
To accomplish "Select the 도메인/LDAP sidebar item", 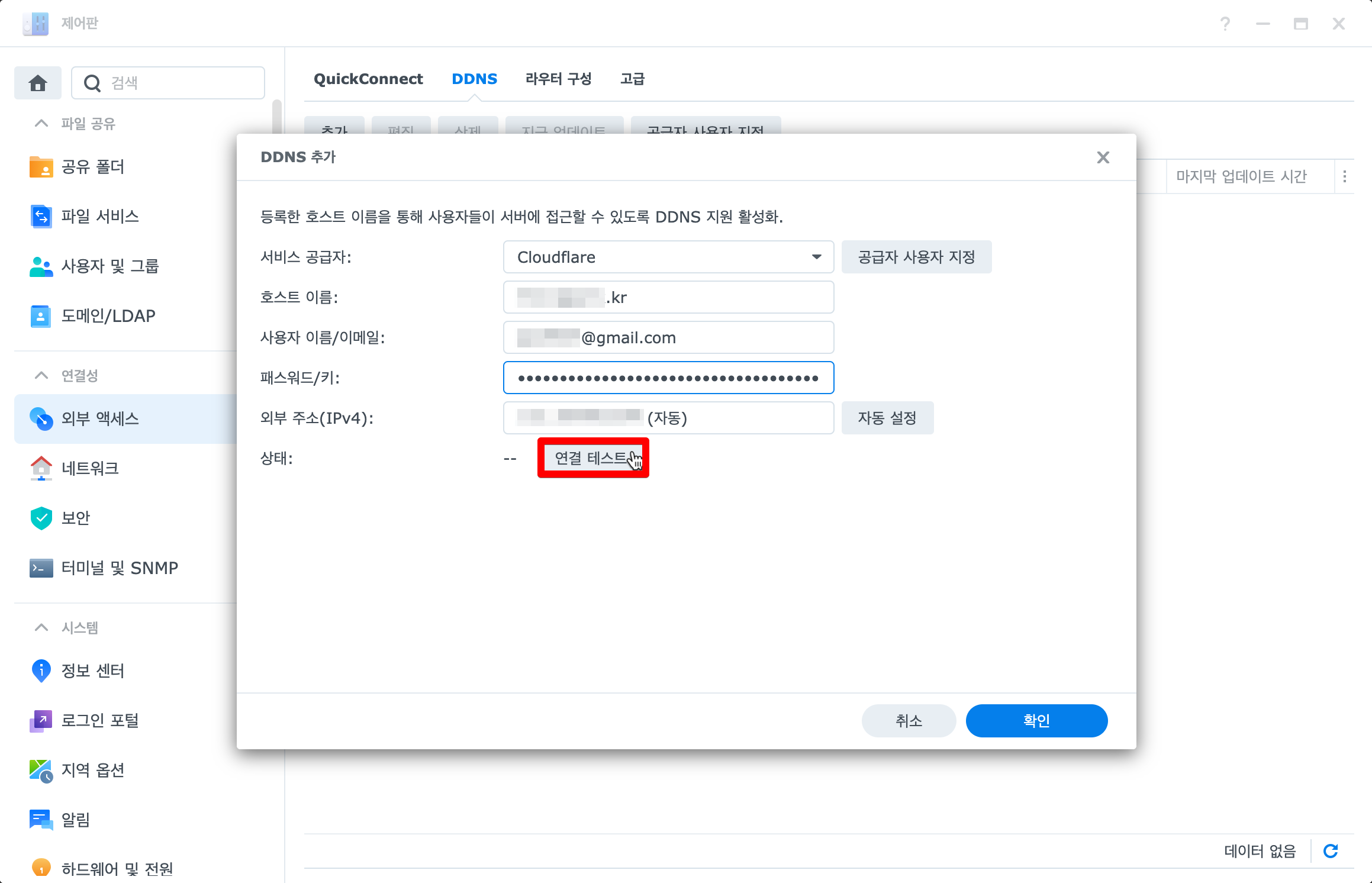I will coord(108,316).
